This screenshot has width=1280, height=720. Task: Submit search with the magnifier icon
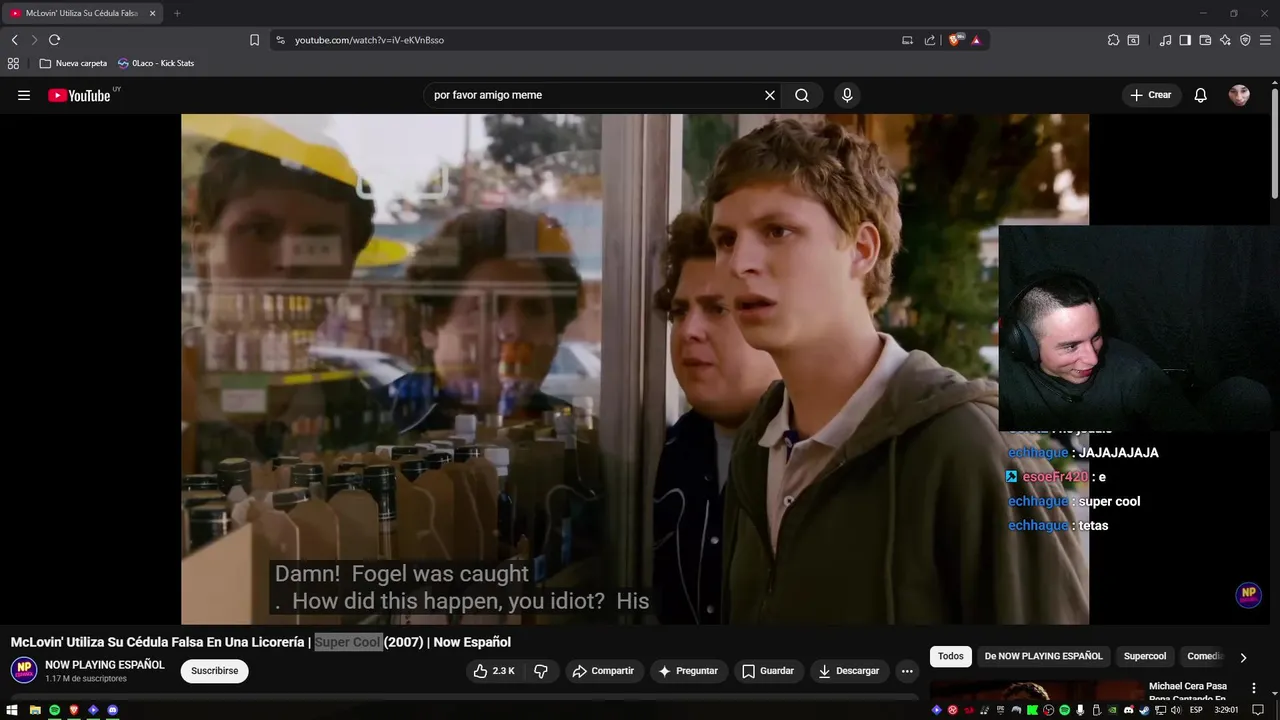[802, 95]
